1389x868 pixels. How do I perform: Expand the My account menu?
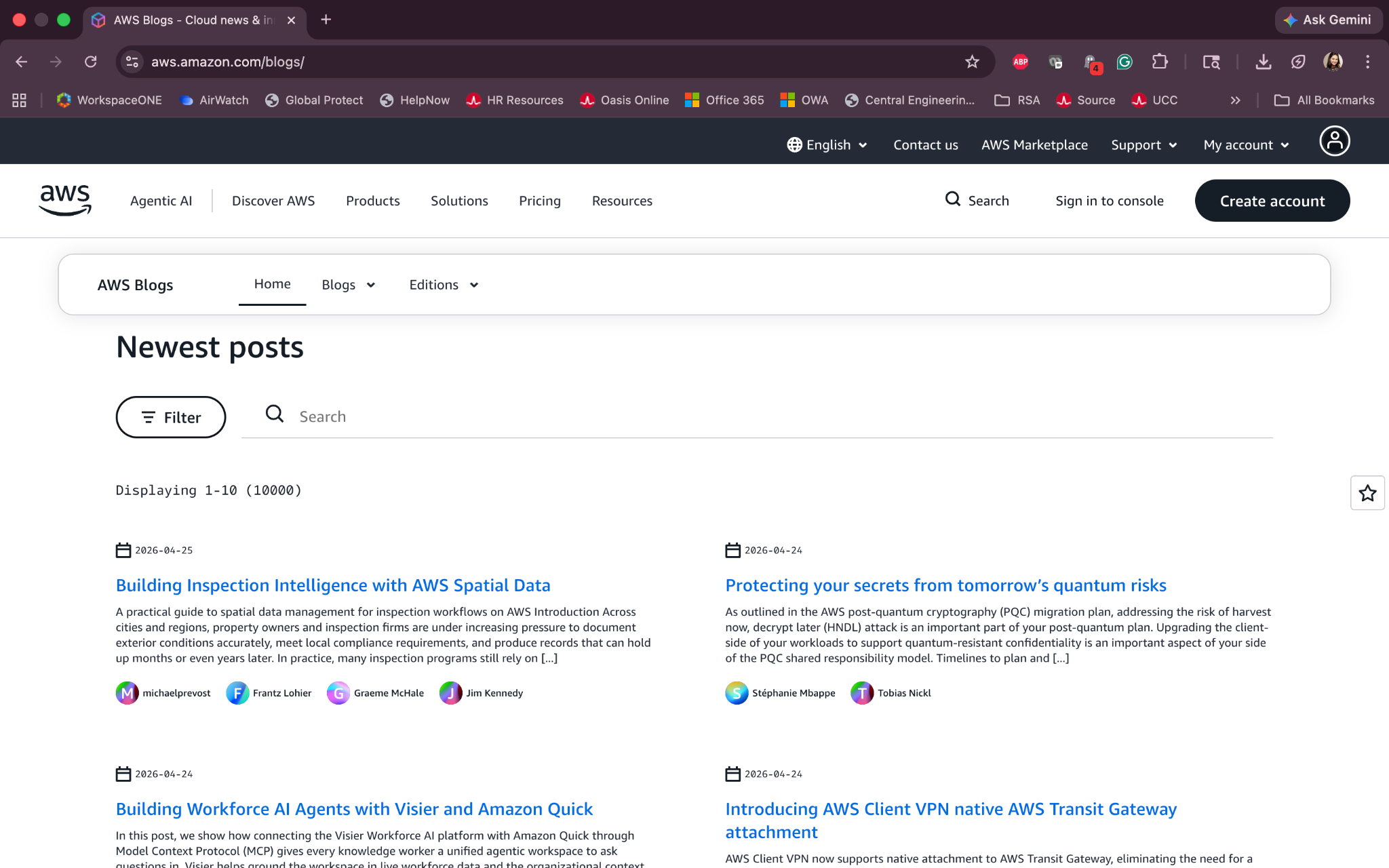(1246, 145)
